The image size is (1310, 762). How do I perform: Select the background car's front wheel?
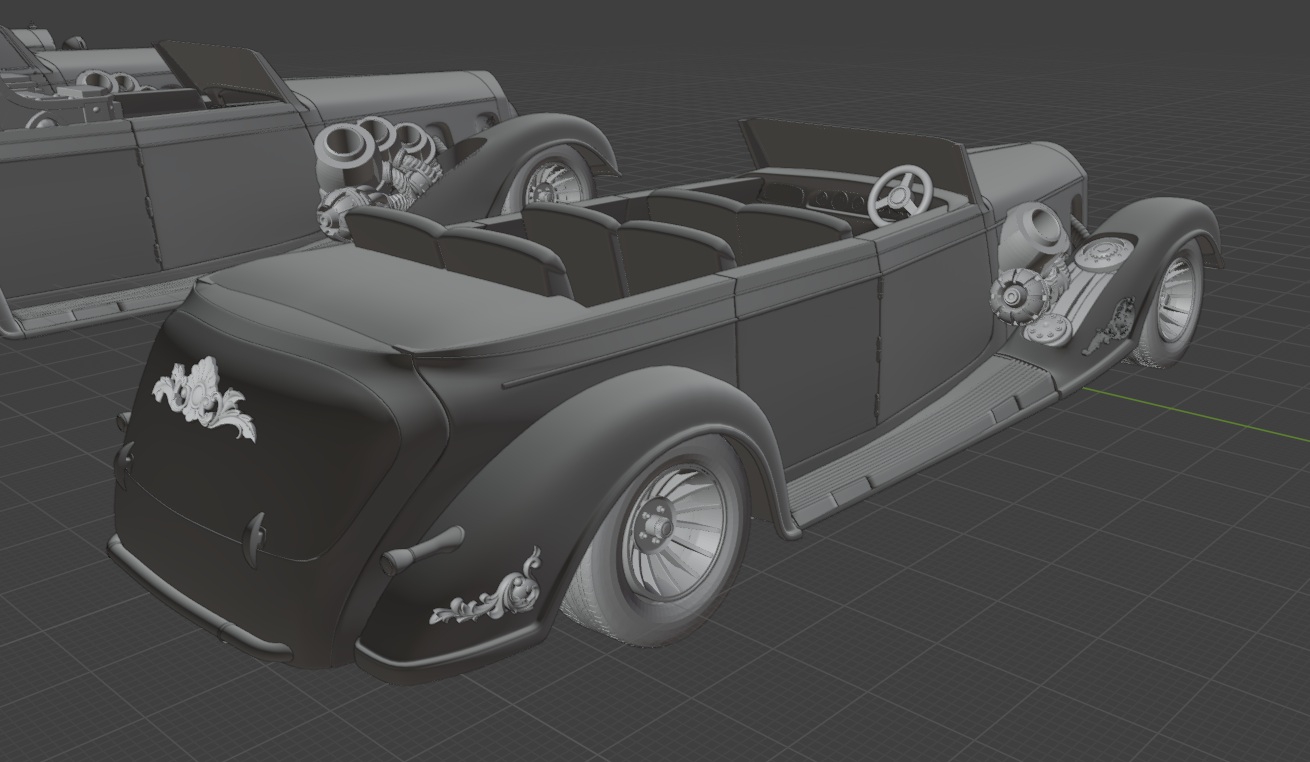point(550,180)
